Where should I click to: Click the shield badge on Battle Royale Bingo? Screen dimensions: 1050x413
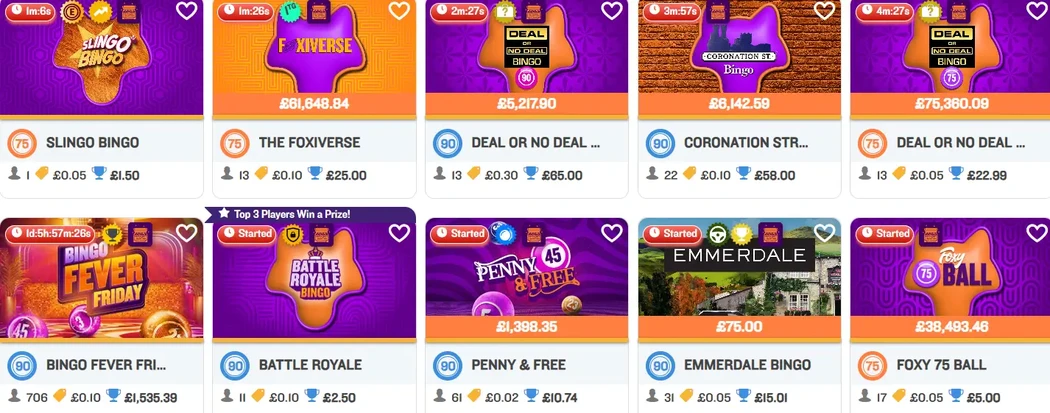coord(292,234)
